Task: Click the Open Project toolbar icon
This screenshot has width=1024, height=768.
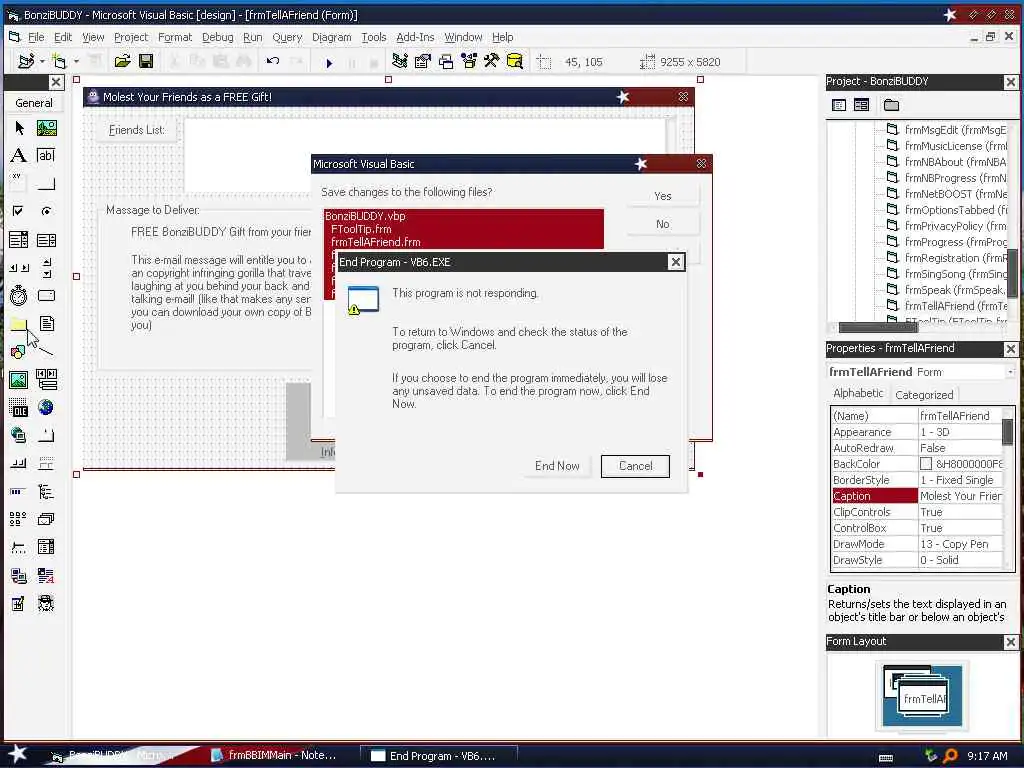Action: tap(122, 61)
